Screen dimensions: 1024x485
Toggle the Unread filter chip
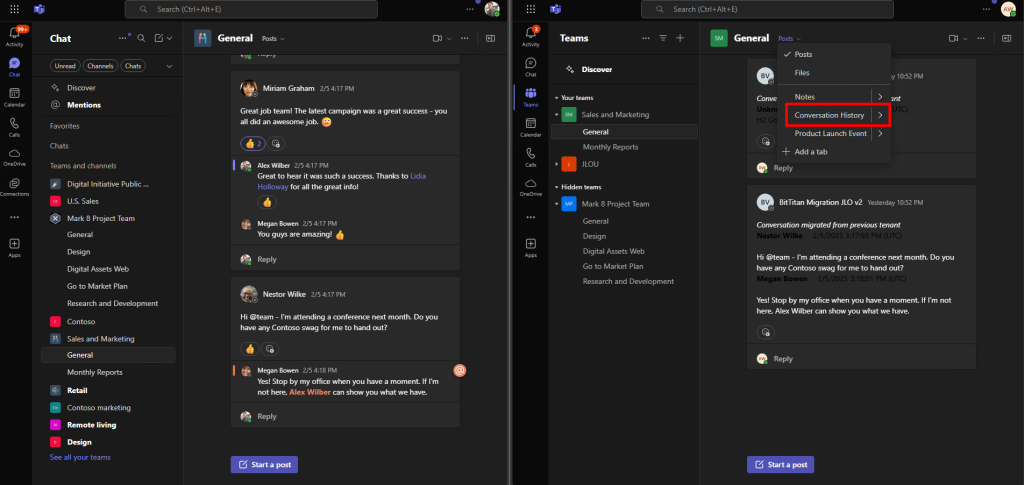click(65, 66)
